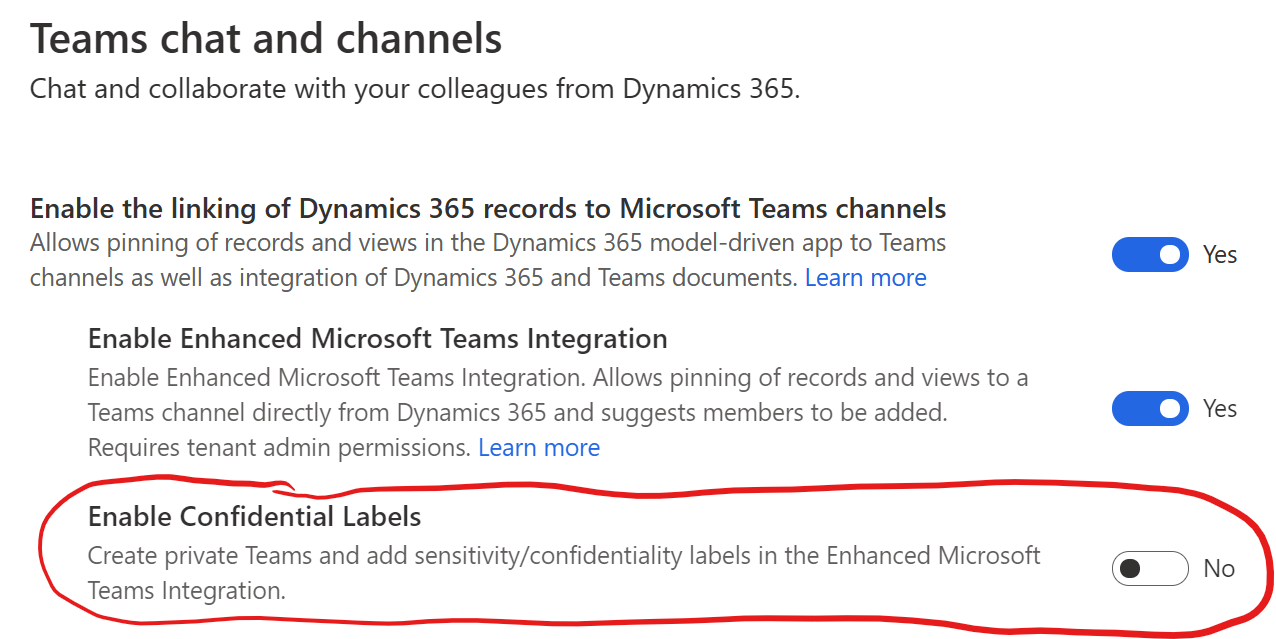1276x639 pixels.
Task: Click 'Enable the linking of Dynamics 365 records' title
Action: tap(488, 208)
